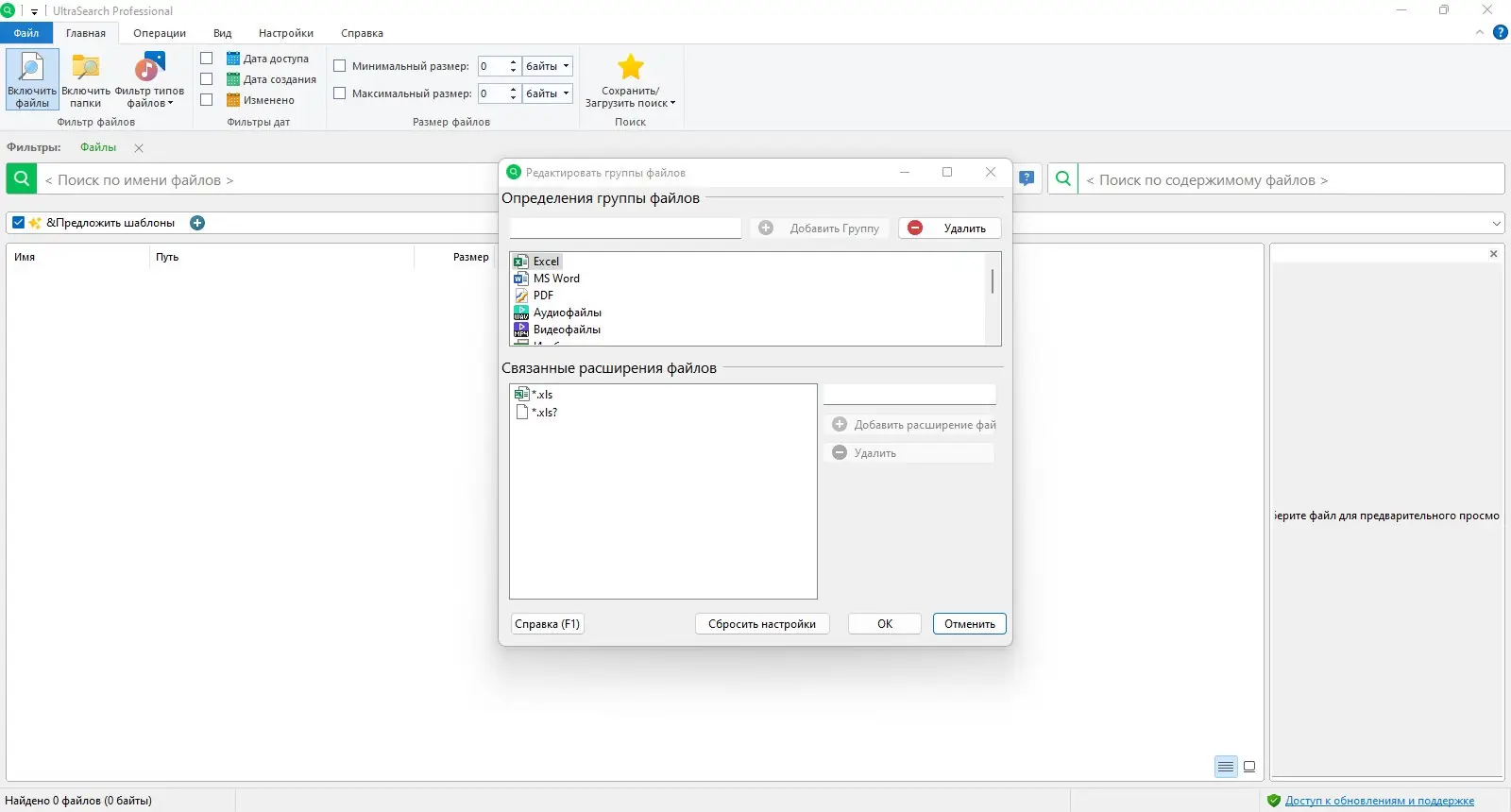
Task: Open Справка (F1) in the dialog
Action: (547, 624)
